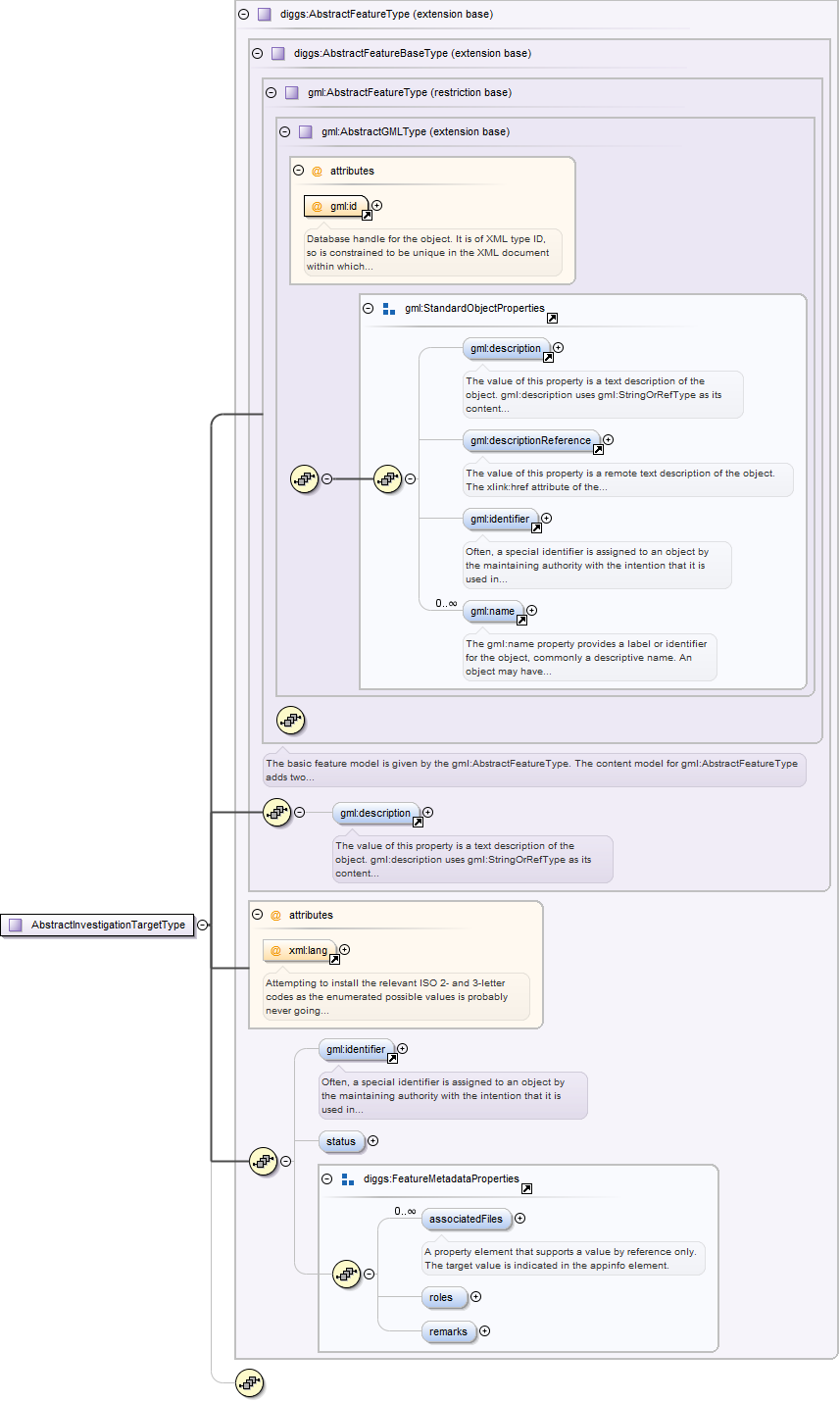Collapse the AbstractInvestigationTargetType root node
840x1402 pixels.
click(202, 925)
